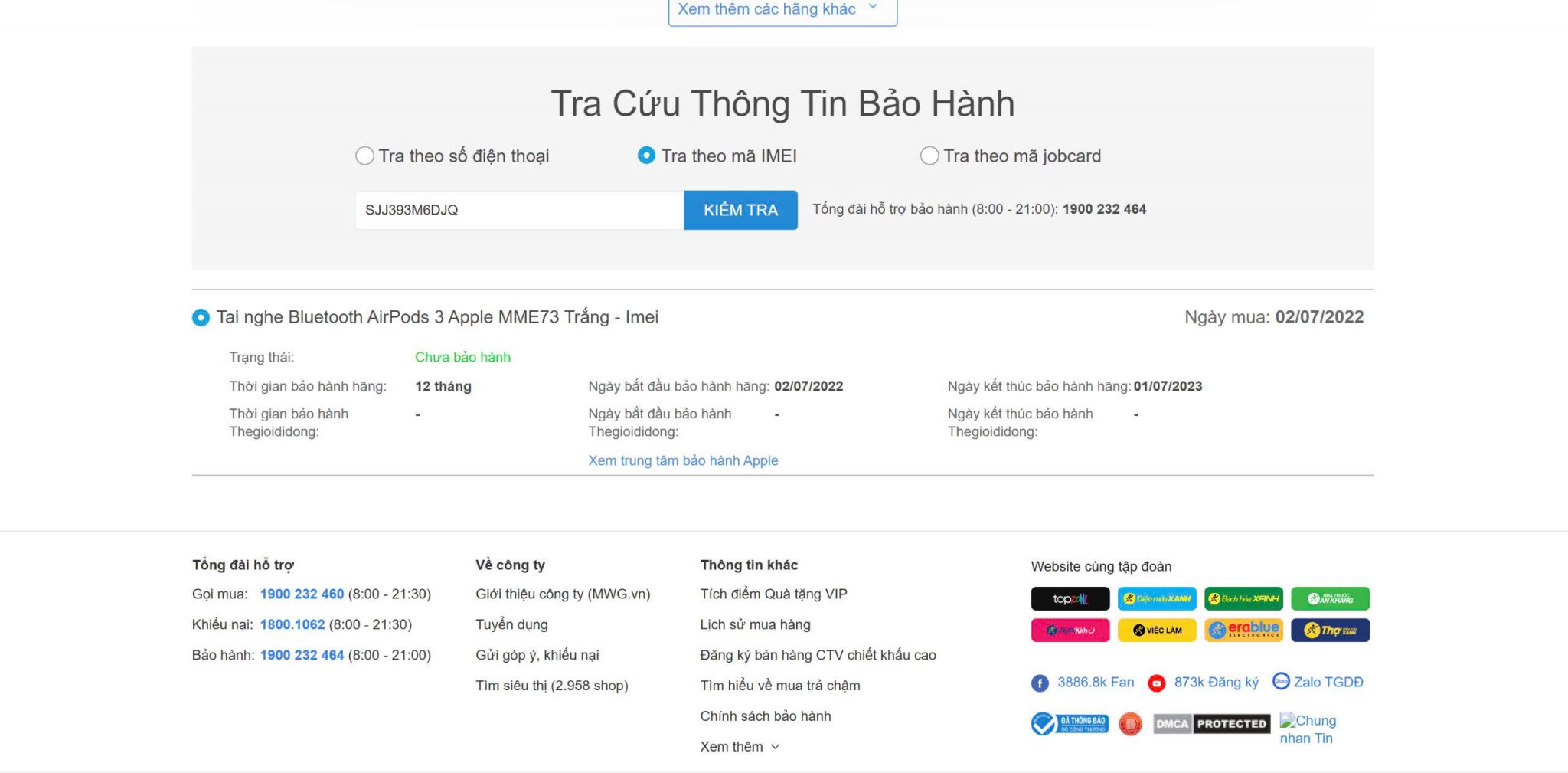Select 'Tra theo số điện thoại' radio option
Viewport: 1568px width, 773px height.
(x=365, y=156)
